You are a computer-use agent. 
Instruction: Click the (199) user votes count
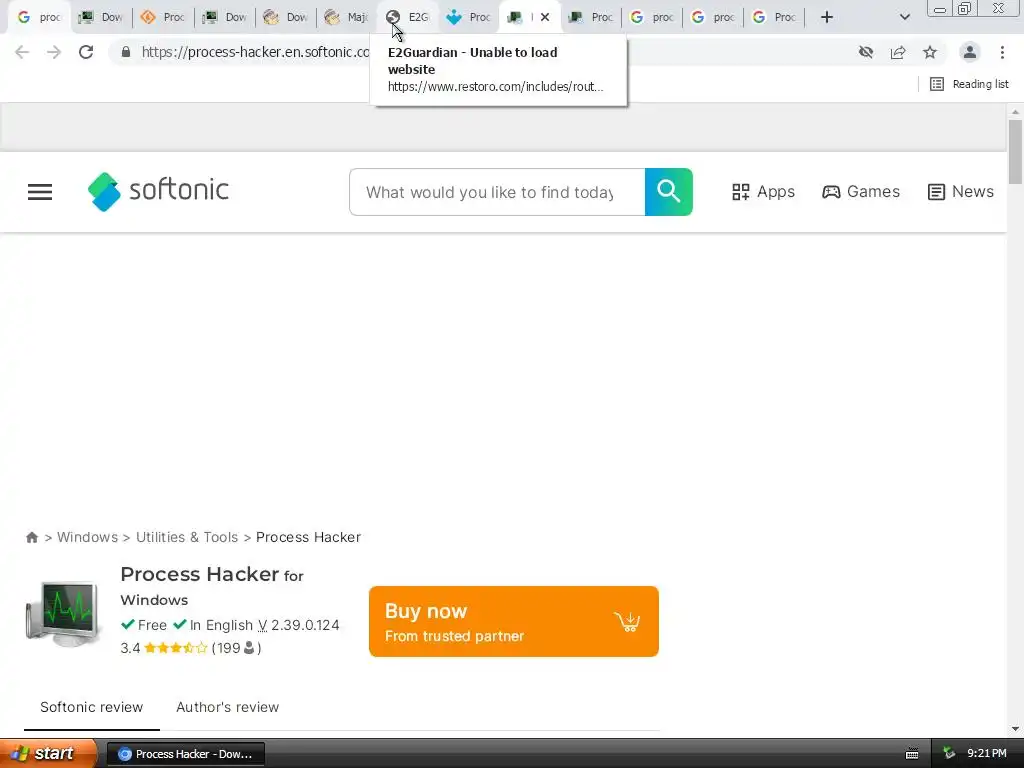(x=236, y=648)
